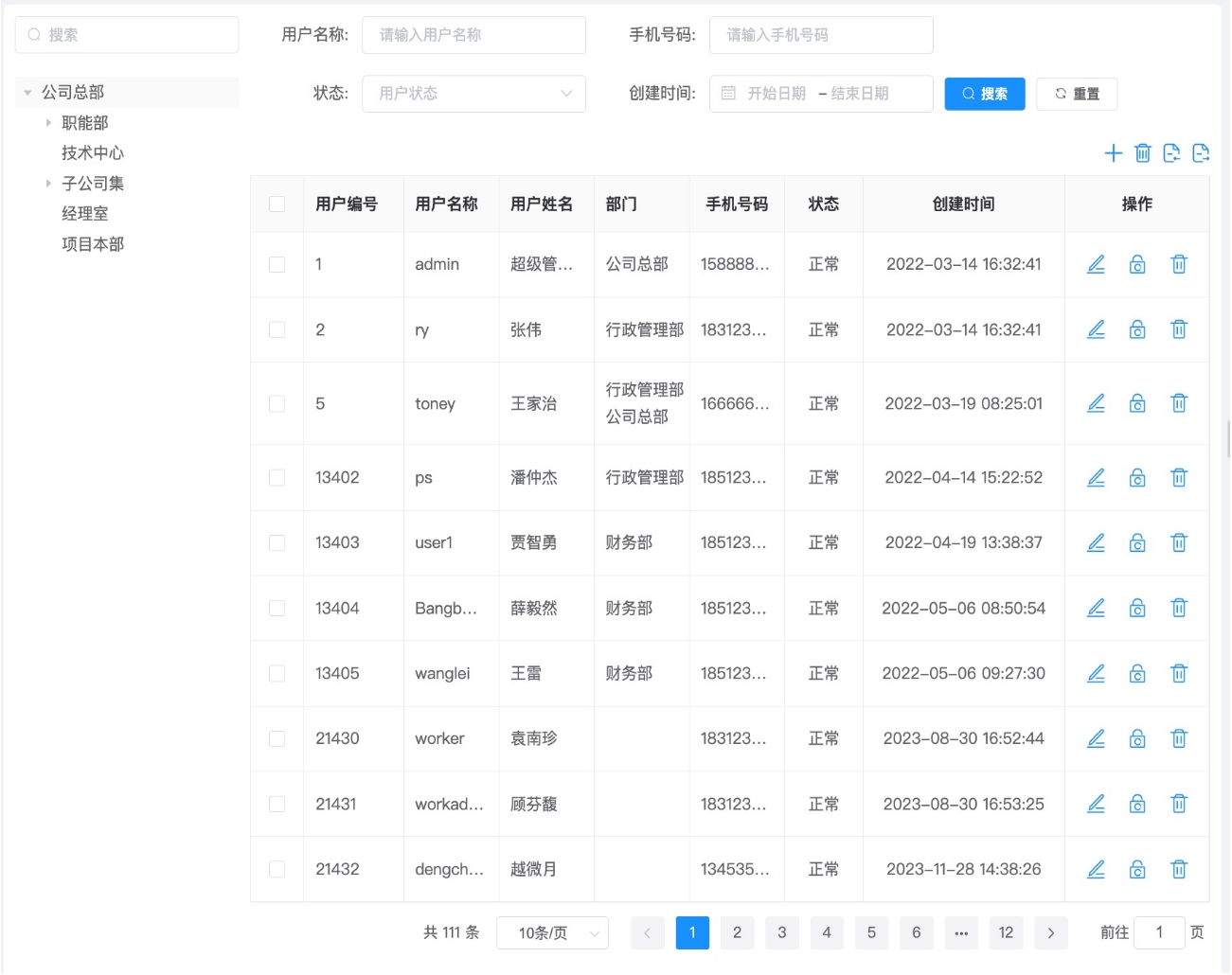Edit the admin user row
1232x975 pixels.
1096,264
